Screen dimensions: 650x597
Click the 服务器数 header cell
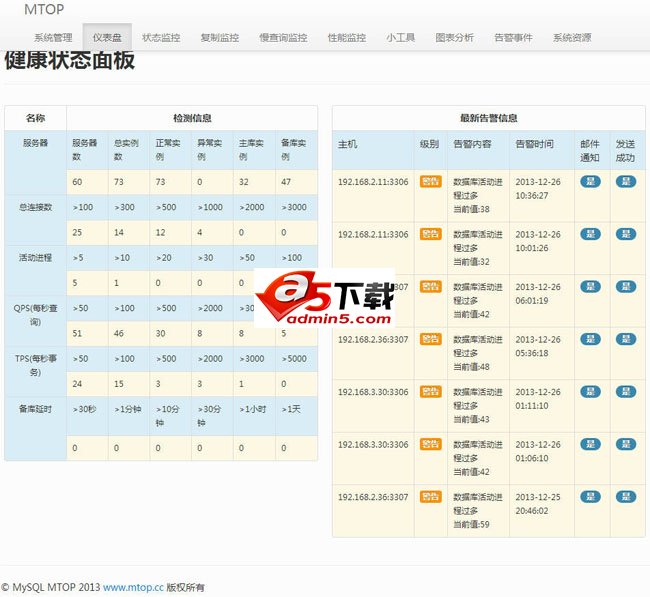point(85,150)
